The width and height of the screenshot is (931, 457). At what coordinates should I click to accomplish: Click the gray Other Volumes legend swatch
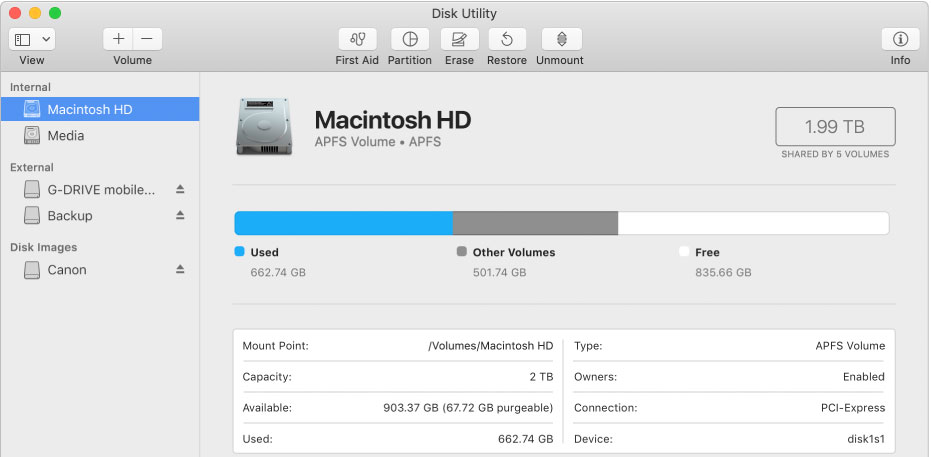pyautogui.click(x=462, y=252)
